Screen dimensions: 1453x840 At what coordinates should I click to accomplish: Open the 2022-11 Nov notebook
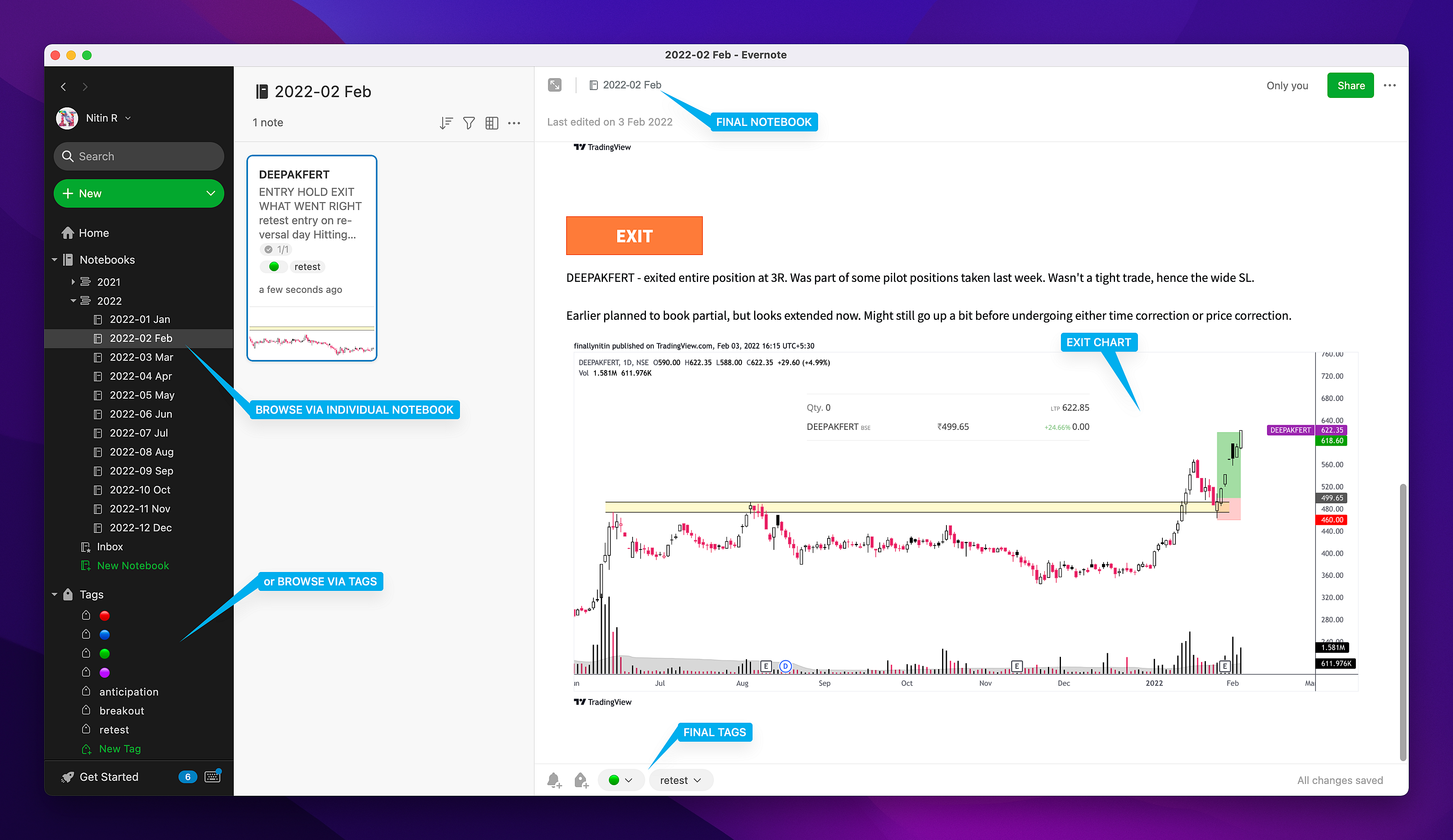click(x=139, y=508)
